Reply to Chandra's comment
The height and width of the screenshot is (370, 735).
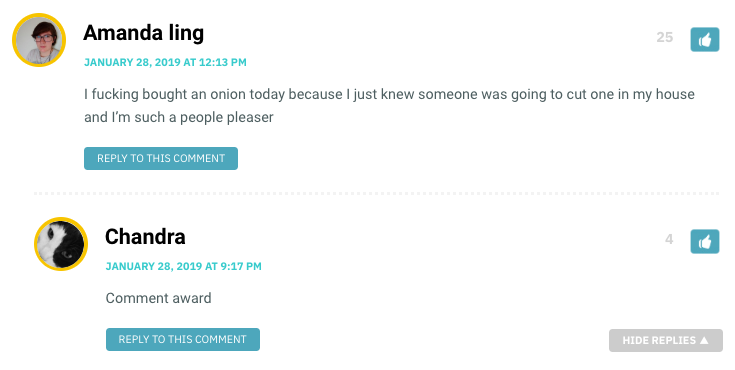[x=183, y=340]
